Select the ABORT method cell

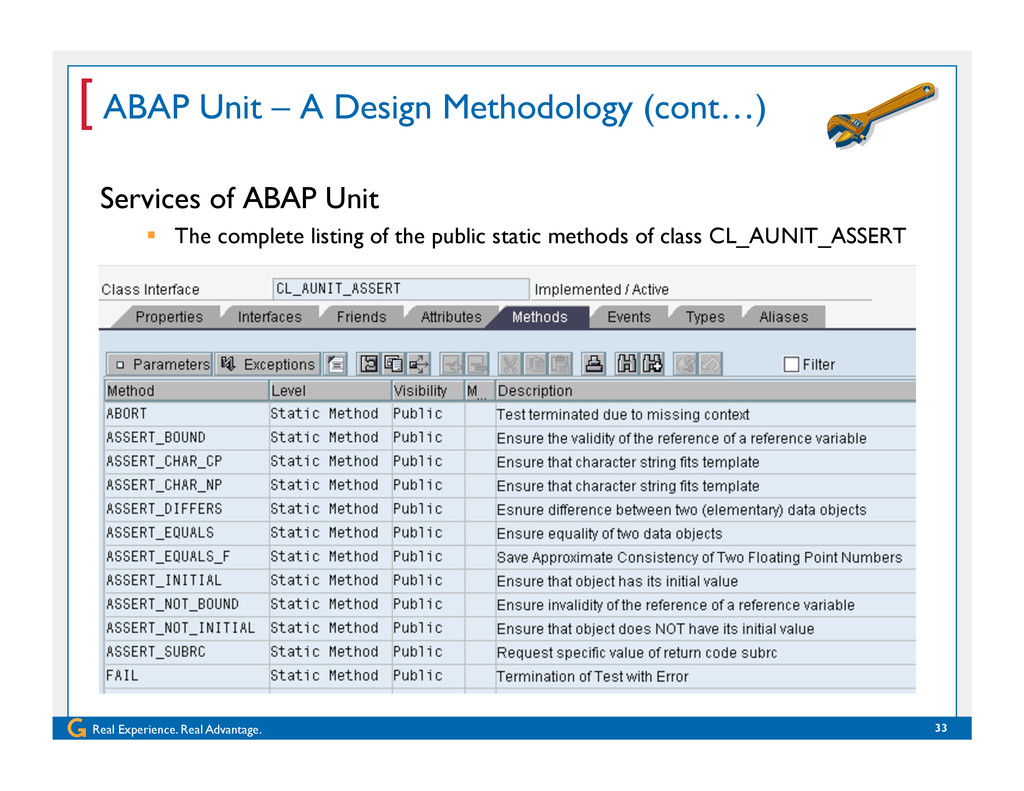pos(187,414)
